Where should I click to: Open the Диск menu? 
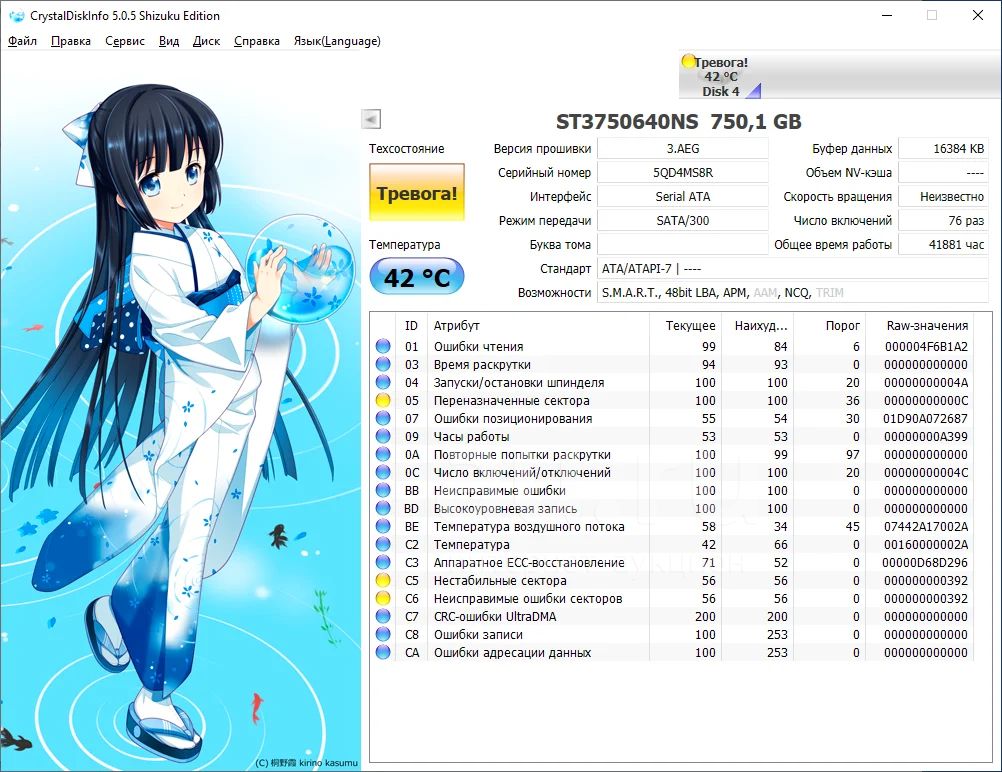pyautogui.click(x=206, y=41)
